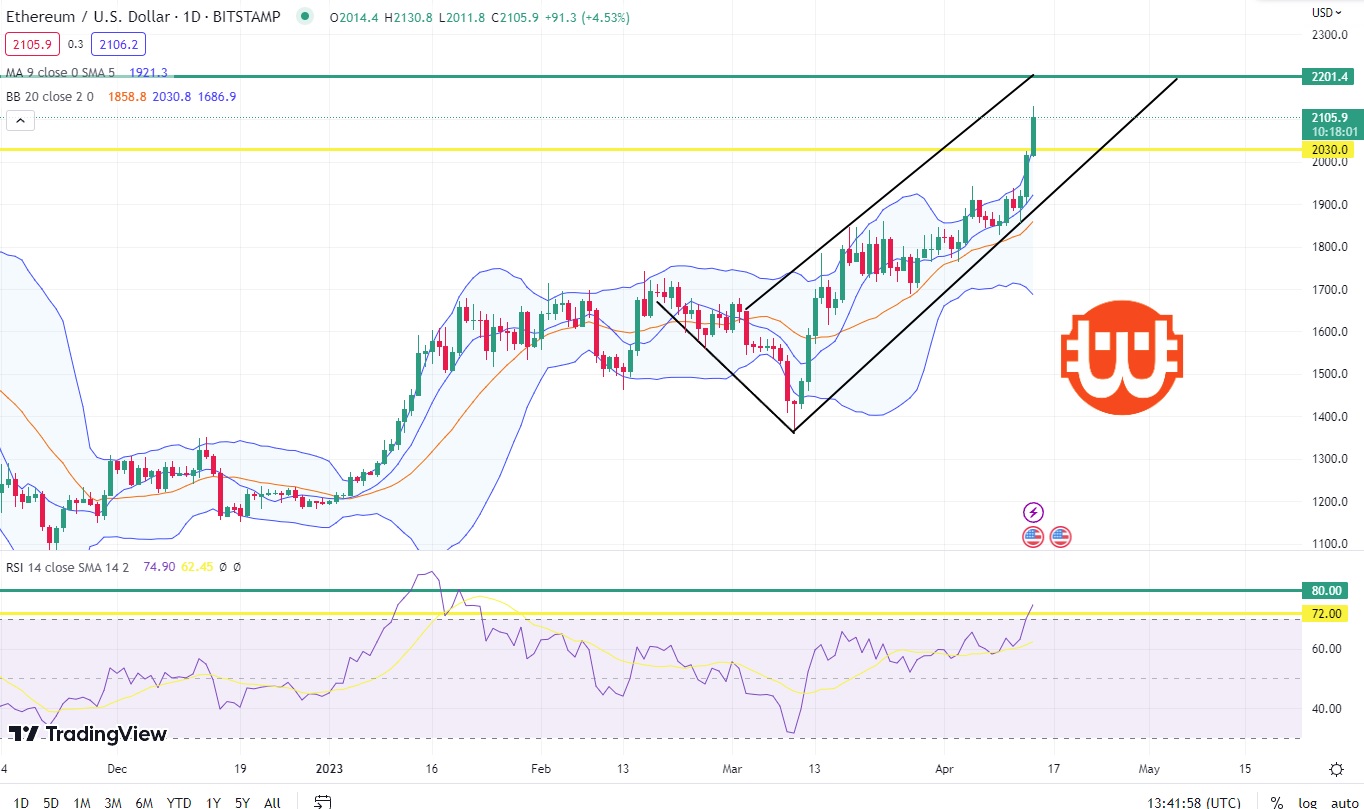
Task: Click the BB lower value 1686.9
Action: click(218, 96)
